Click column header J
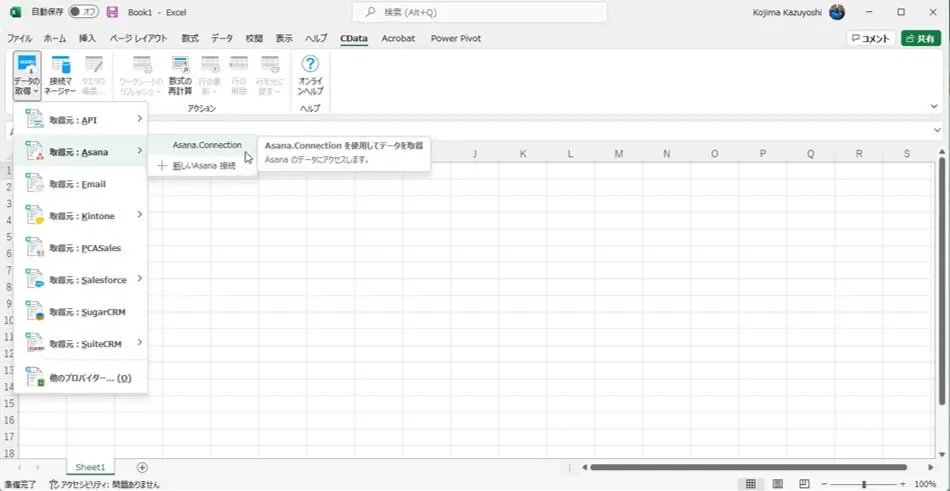This screenshot has width=950, height=491. pyautogui.click(x=474, y=154)
